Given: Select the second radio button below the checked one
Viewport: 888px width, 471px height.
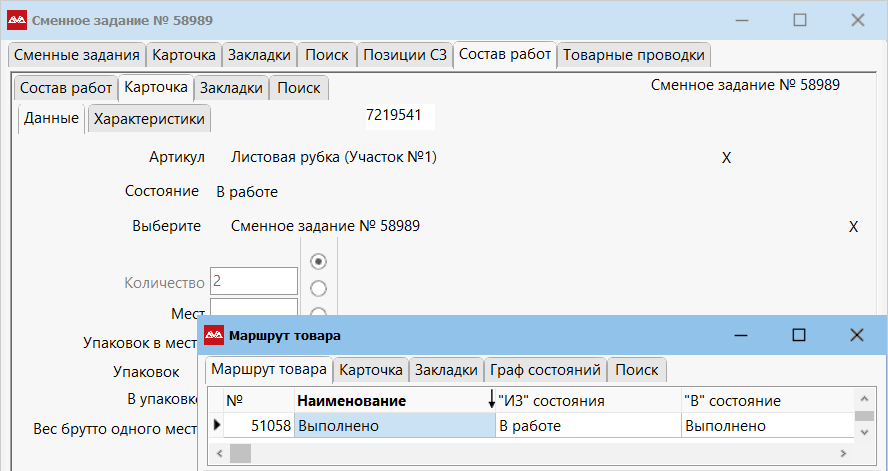Looking at the screenshot, I should tap(319, 288).
